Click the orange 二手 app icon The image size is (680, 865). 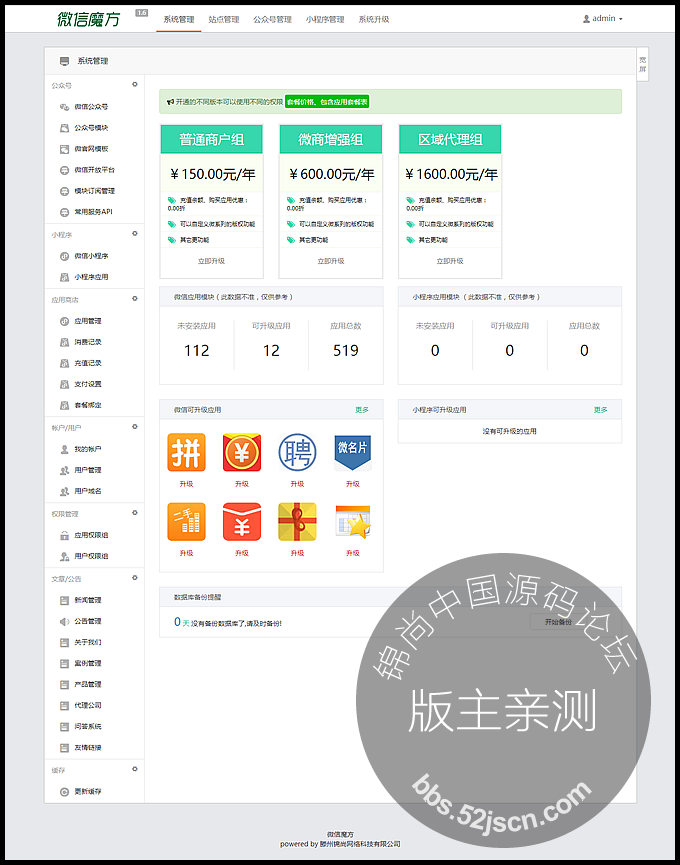pos(186,521)
